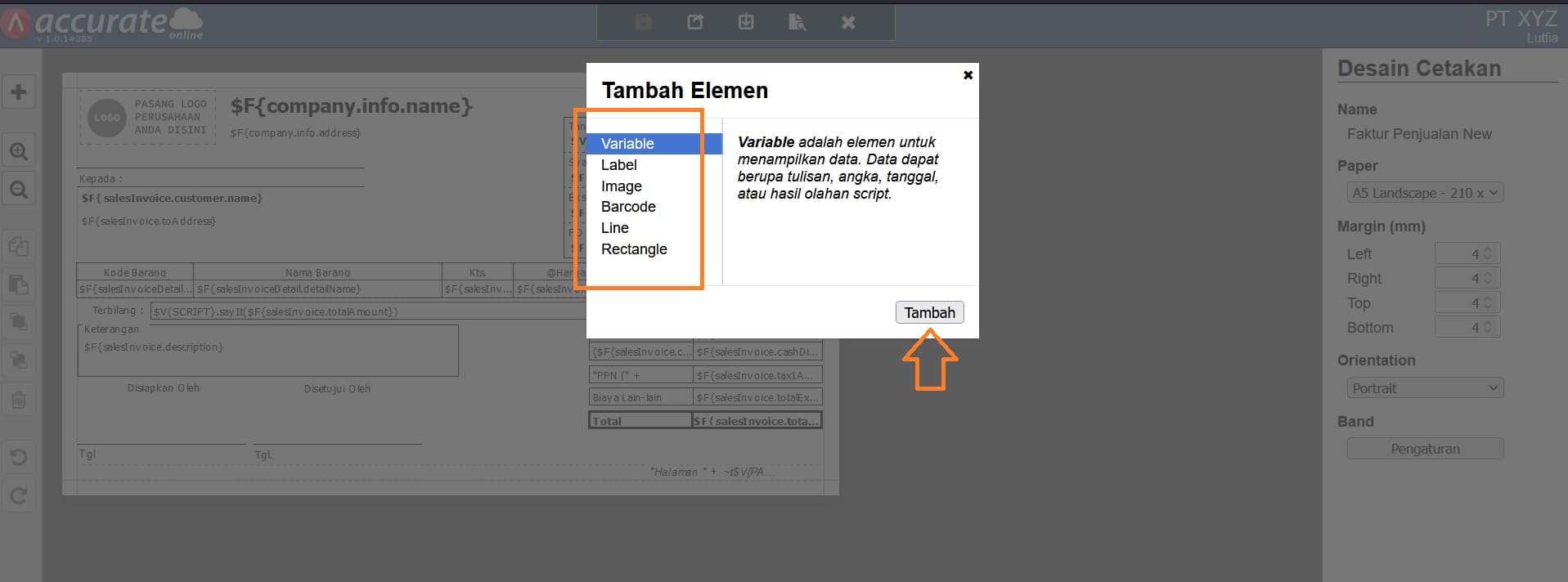Click the Pengaturan band button
Screen dimensions: 1568x582
1425,449
